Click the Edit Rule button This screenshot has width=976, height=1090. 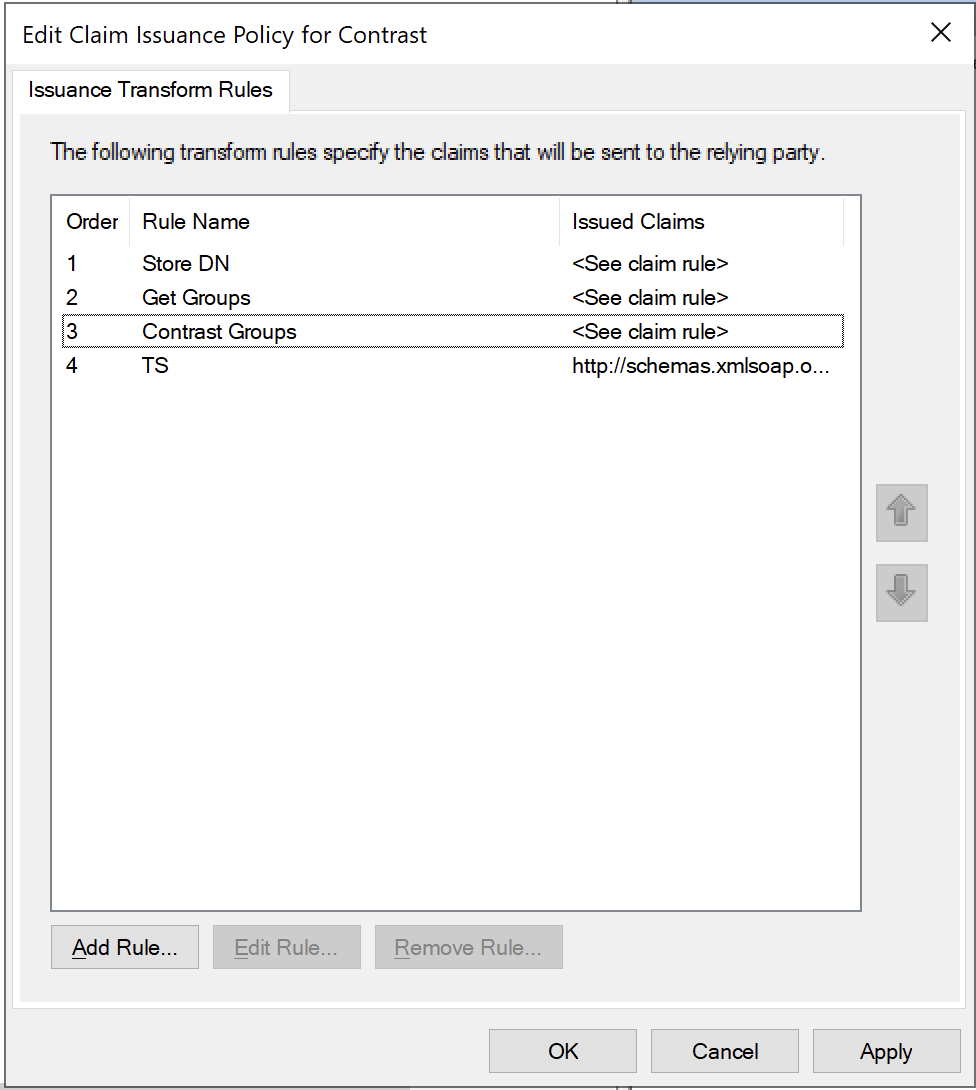286,947
